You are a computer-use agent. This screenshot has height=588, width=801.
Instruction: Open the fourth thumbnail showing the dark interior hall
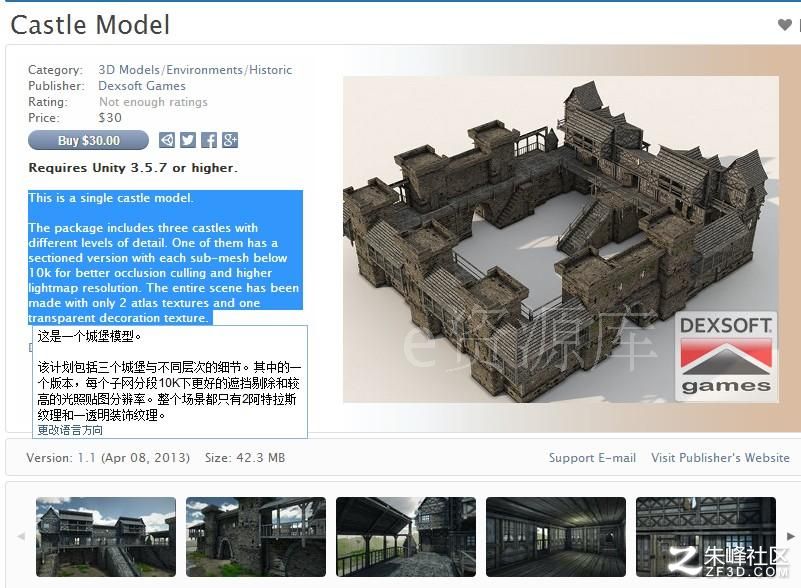(556, 537)
